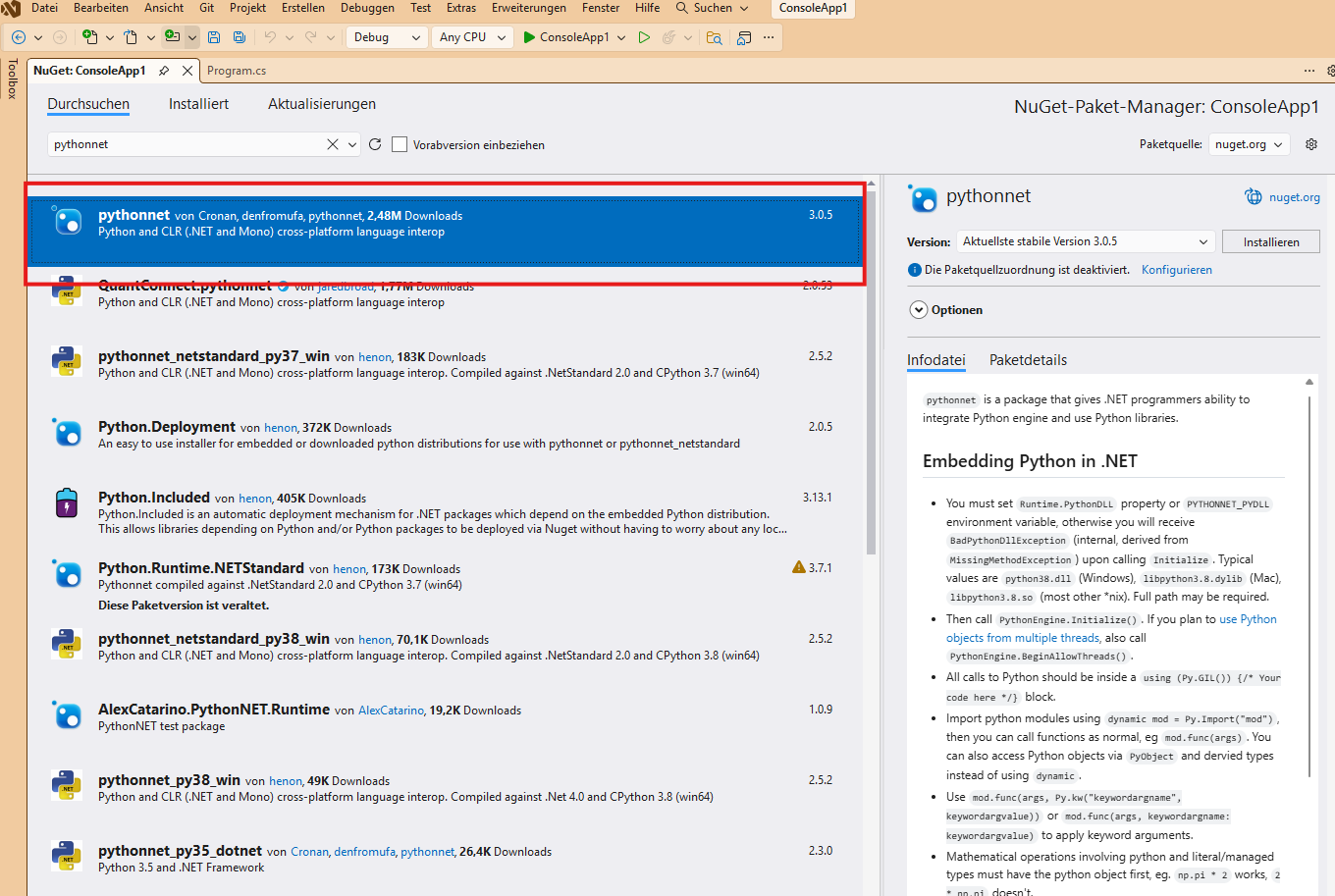Click the Installieren button
This screenshot has width=1335, height=896.
[x=1270, y=240]
